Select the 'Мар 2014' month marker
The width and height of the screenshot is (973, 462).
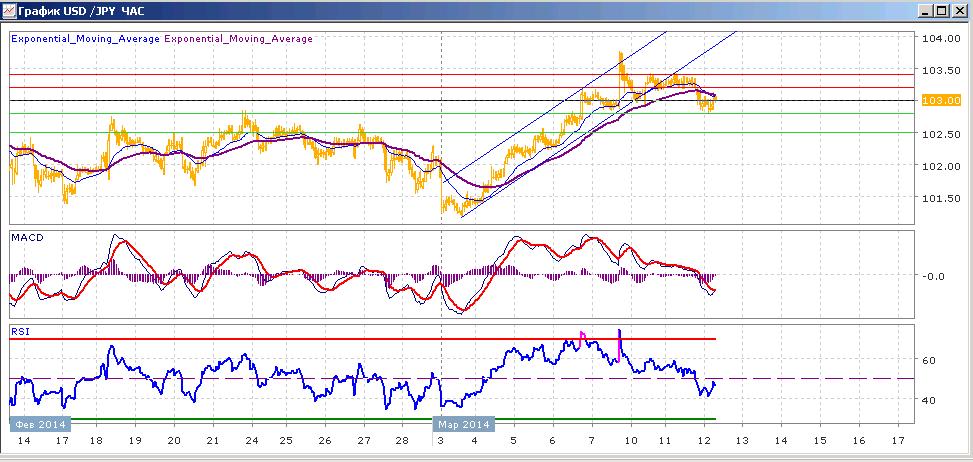[464, 425]
